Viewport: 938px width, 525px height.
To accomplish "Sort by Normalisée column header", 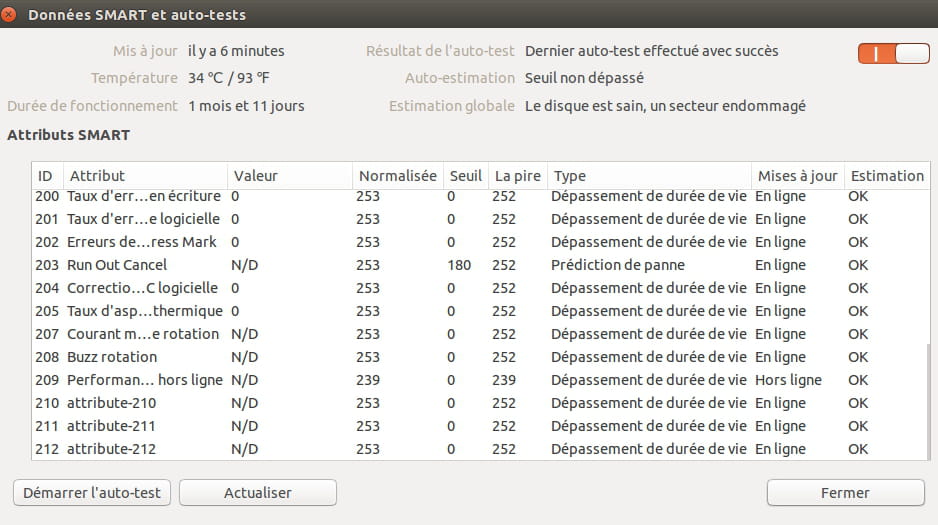I will click(398, 176).
